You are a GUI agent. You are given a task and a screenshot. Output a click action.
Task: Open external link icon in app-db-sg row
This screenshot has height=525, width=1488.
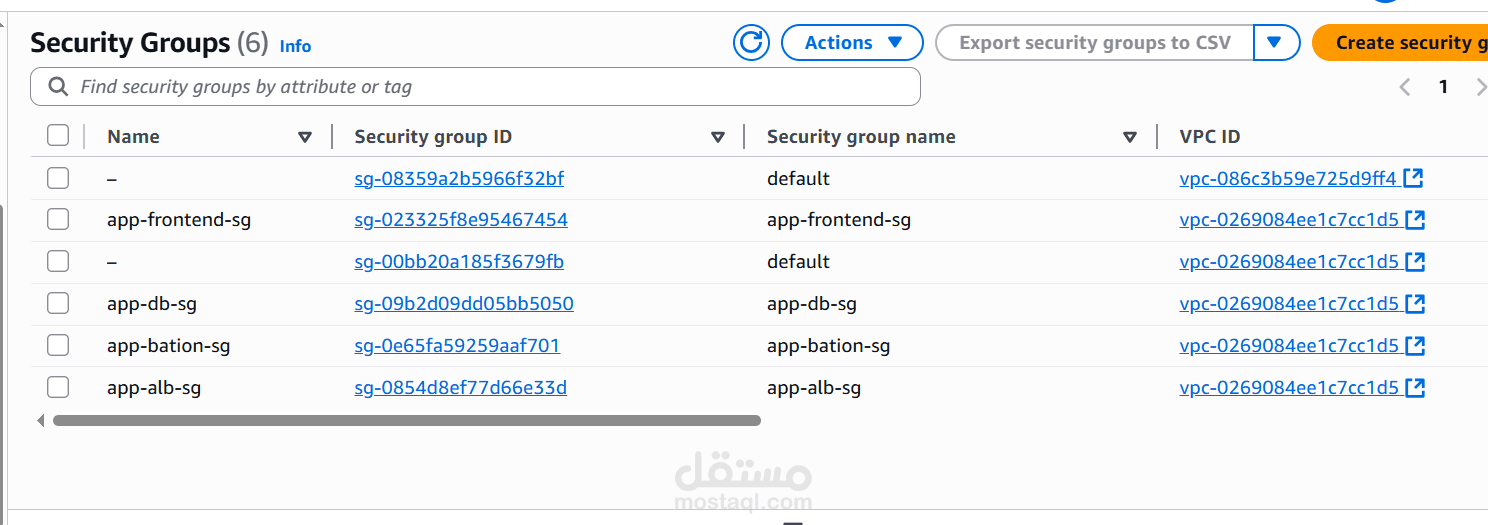click(1415, 303)
